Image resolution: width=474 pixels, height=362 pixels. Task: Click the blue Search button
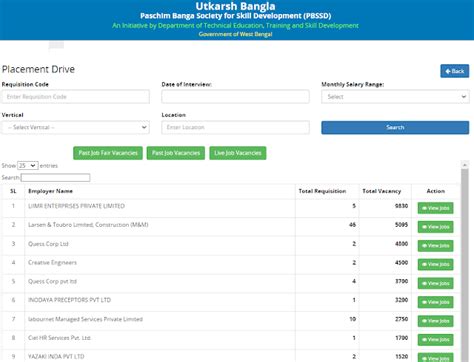pos(395,127)
